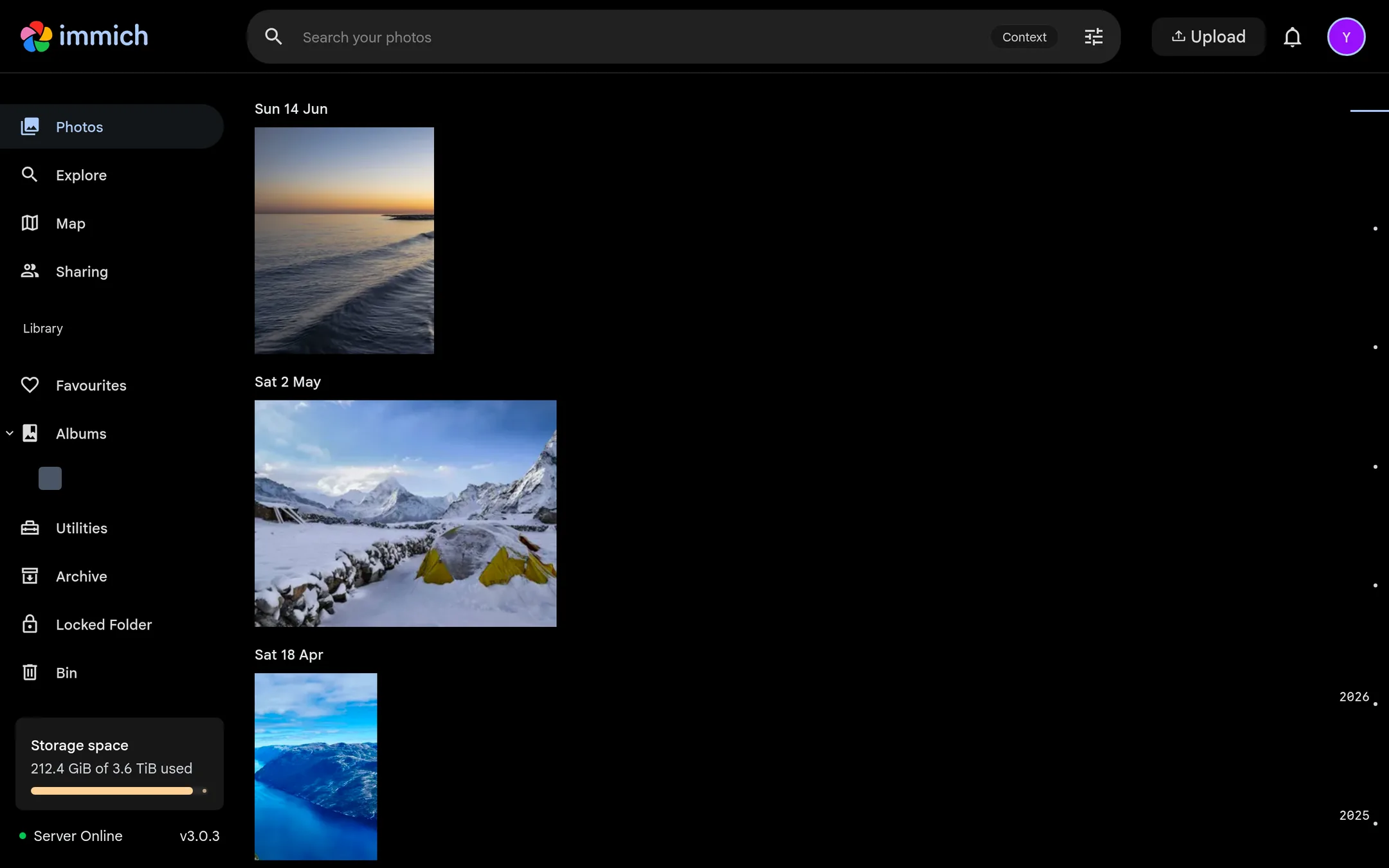The height and width of the screenshot is (868, 1389).
Task: Click the Sat 2 May date header
Action: pyautogui.click(x=287, y=382)
